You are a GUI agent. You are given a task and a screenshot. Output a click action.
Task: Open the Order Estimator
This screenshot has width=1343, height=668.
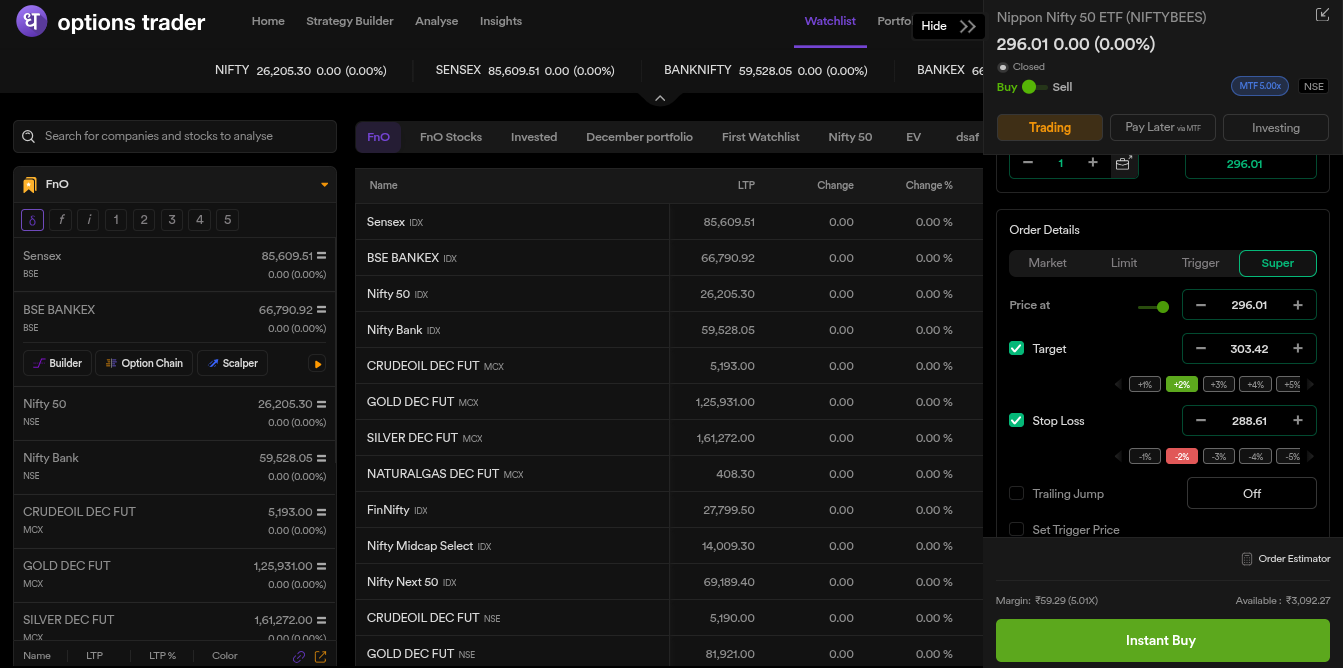tap(1285, 559)
